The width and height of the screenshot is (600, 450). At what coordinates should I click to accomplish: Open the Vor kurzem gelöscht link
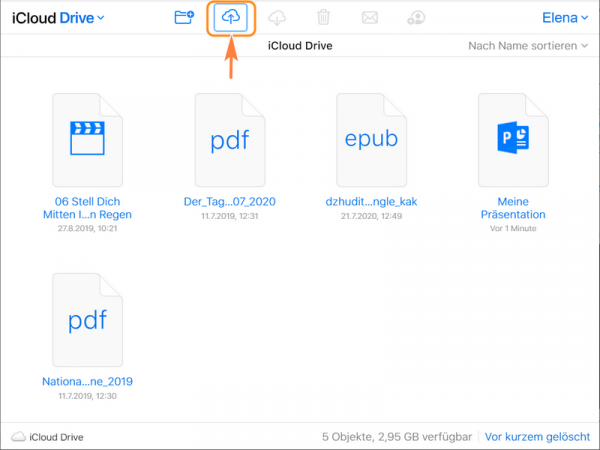(537, 437)
